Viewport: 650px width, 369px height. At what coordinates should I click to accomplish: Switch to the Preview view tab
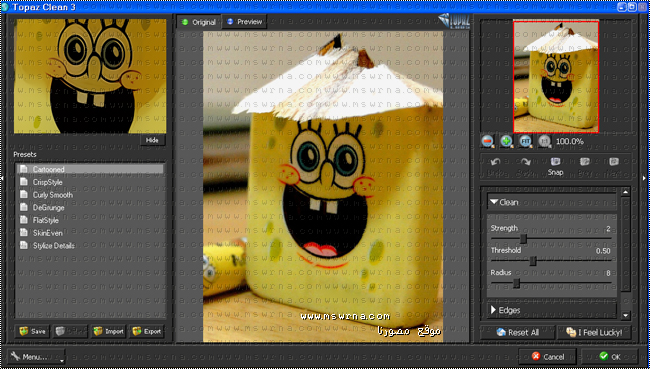pyautogui.click(x=244, y=22)
